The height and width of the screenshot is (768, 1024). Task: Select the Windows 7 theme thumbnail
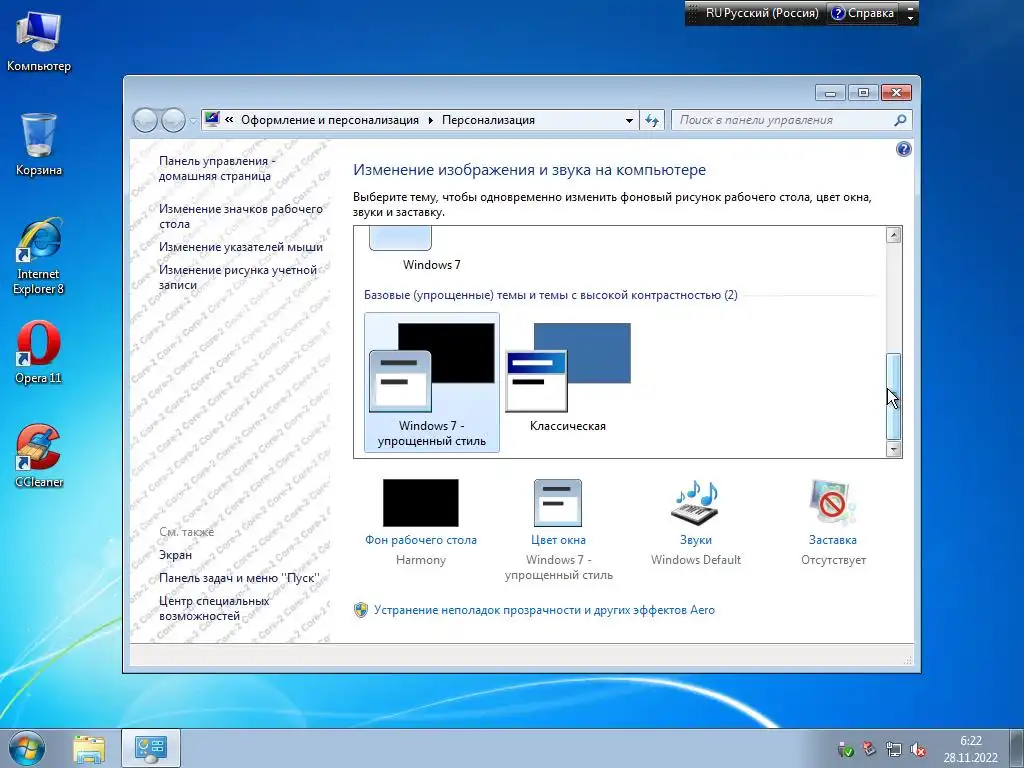pos(400,238)
